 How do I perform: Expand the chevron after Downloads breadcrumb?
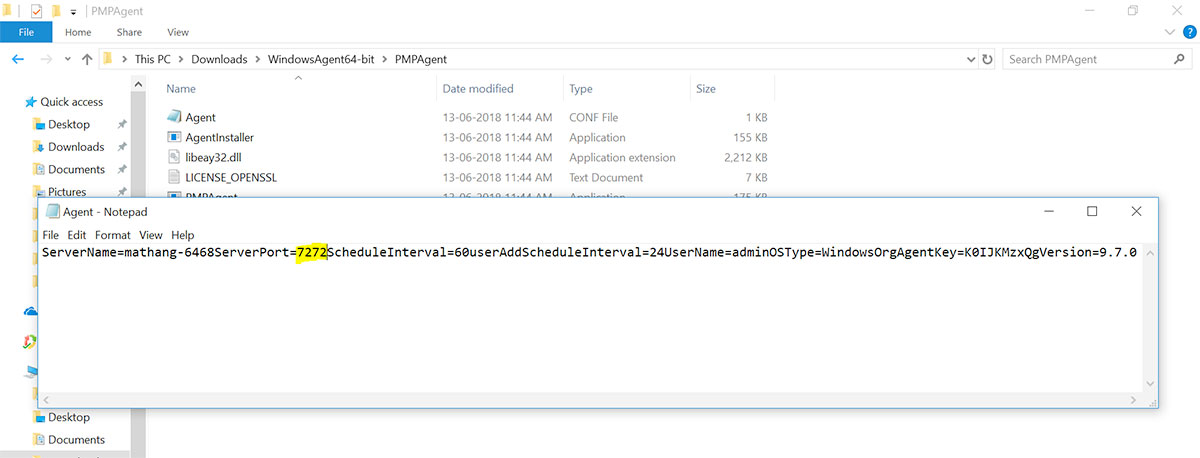click(257, 59)
